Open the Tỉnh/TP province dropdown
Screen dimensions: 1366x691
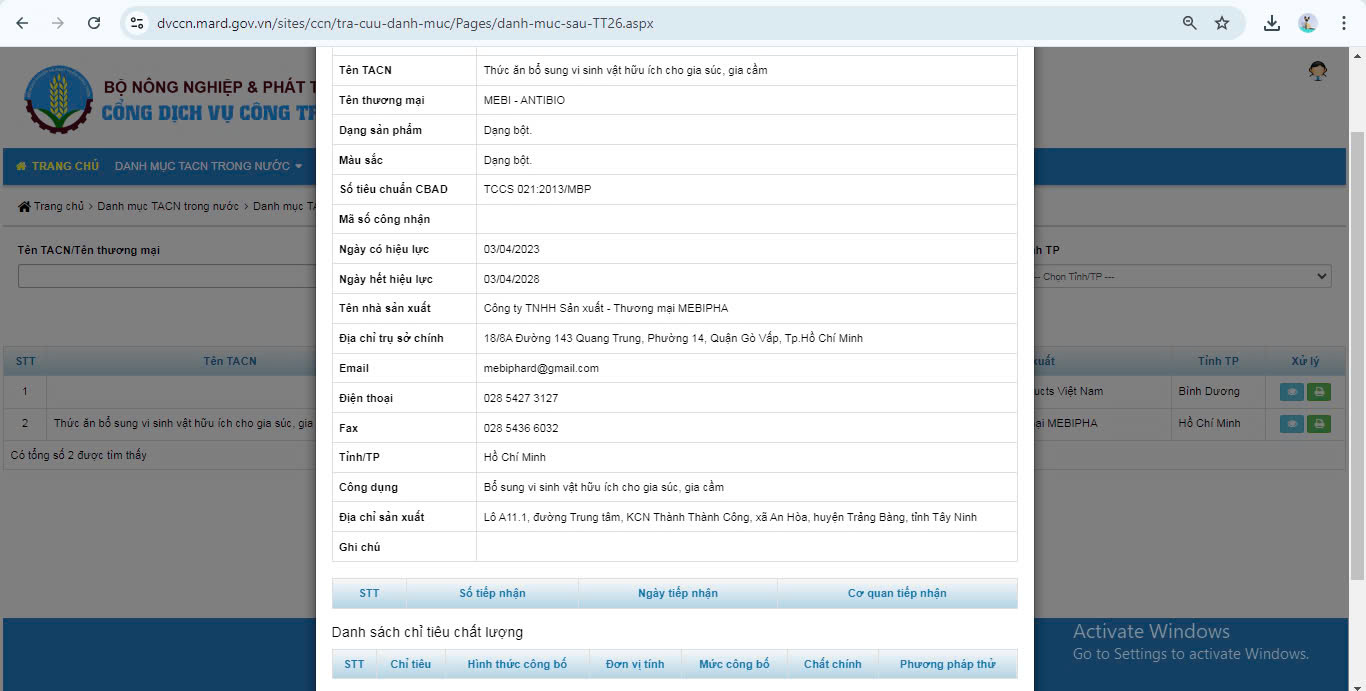coord(1182,277)
